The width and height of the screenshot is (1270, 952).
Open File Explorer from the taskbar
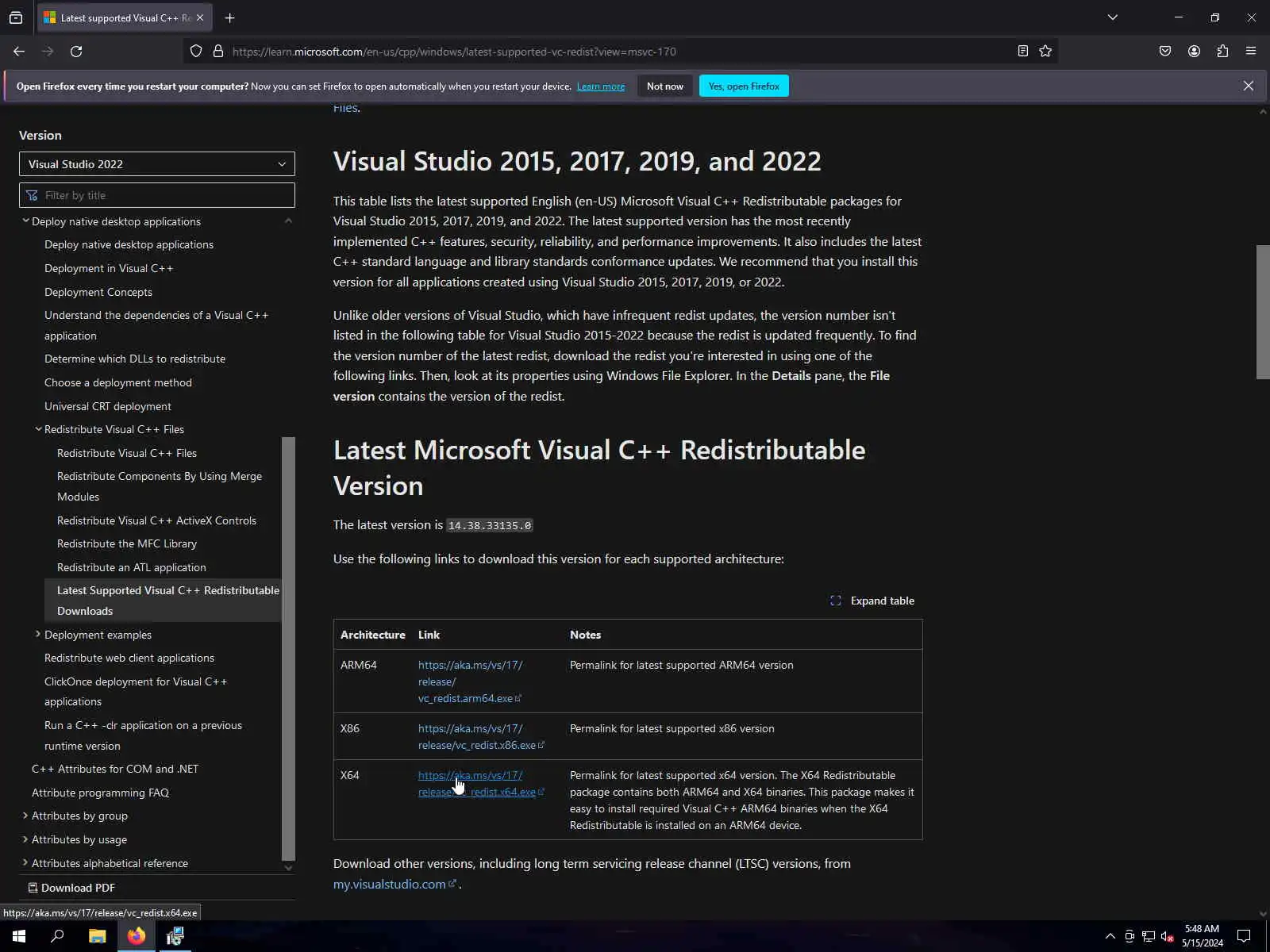coord(97,936)
